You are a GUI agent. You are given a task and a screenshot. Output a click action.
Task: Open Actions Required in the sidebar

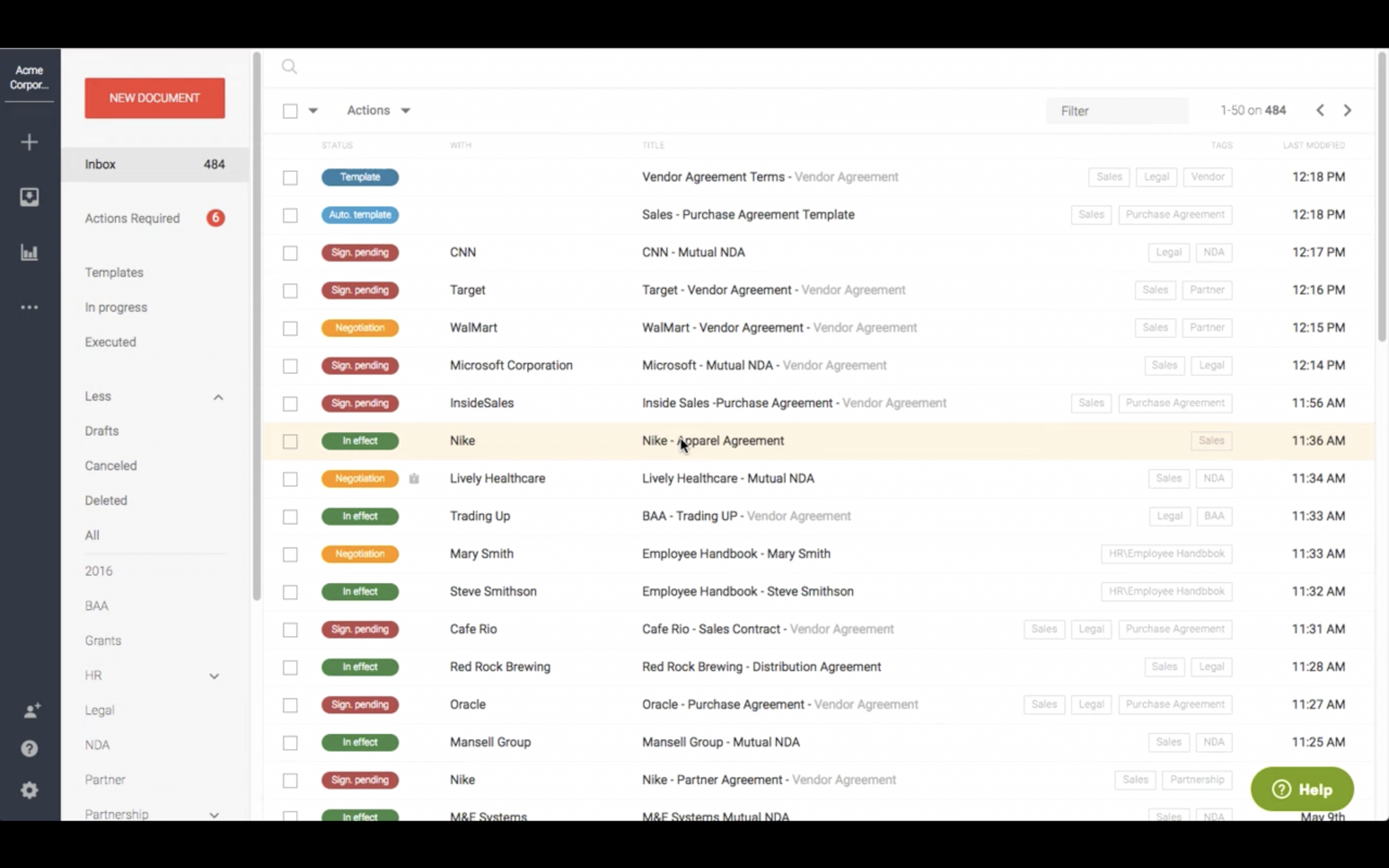132,218
